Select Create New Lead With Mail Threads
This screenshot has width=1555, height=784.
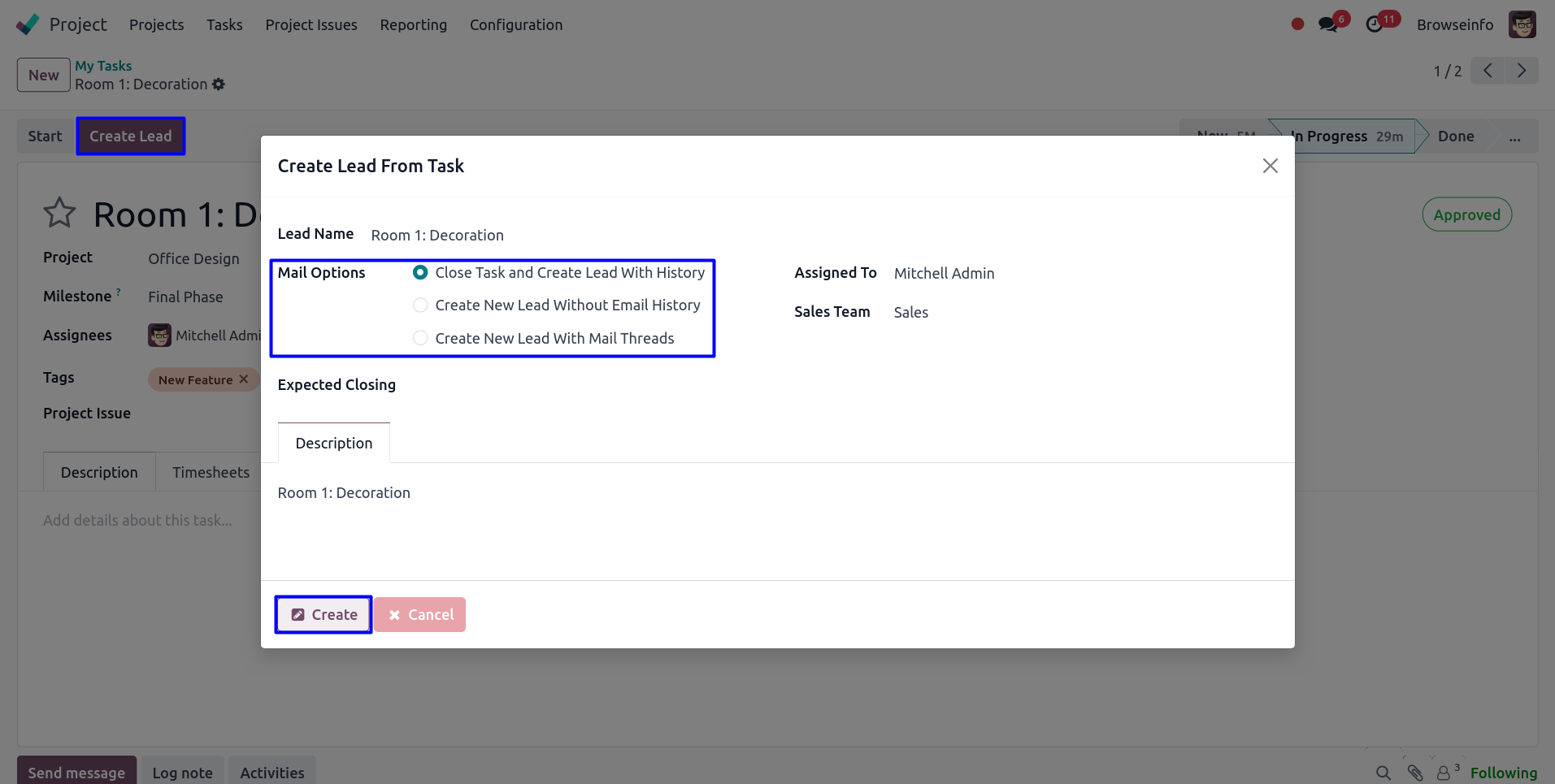pos(420,338)
